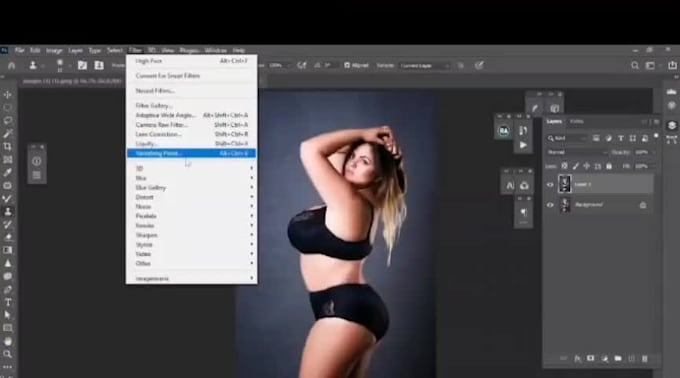
Task: Click the document tab title
Action: click(x=72, y=81)
